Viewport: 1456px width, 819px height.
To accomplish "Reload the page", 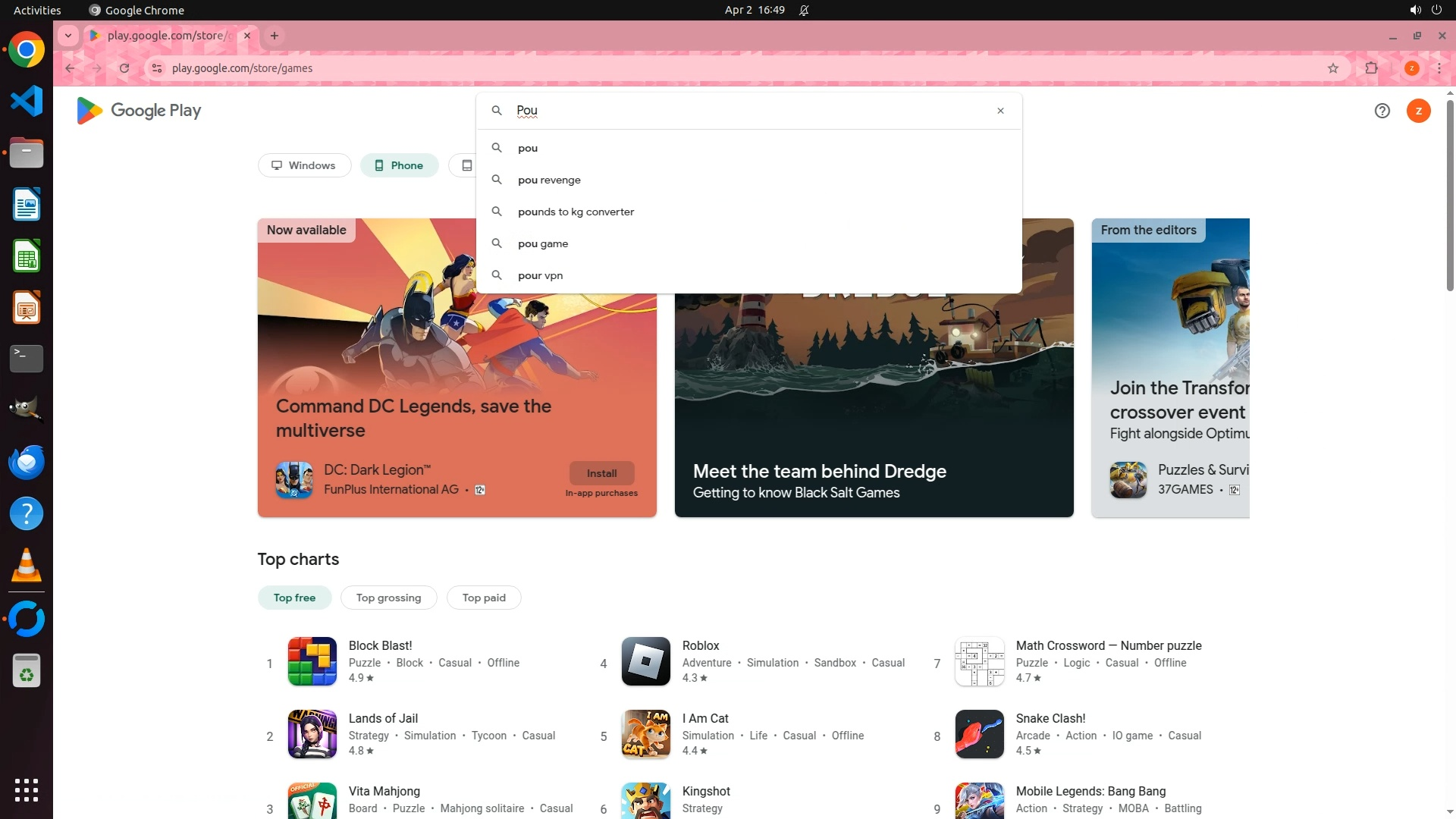I will pos(124,68).
